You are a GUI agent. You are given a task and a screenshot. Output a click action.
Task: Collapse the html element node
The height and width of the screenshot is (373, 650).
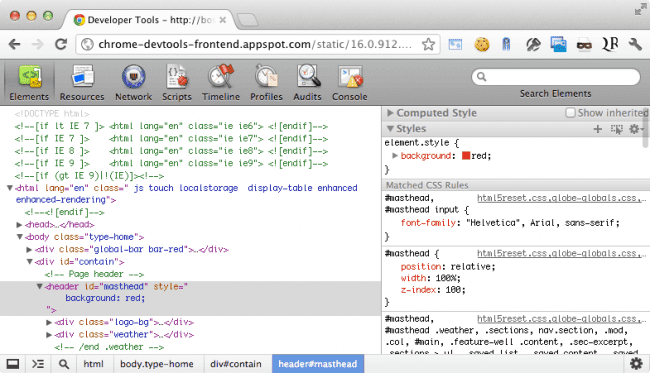10,188
